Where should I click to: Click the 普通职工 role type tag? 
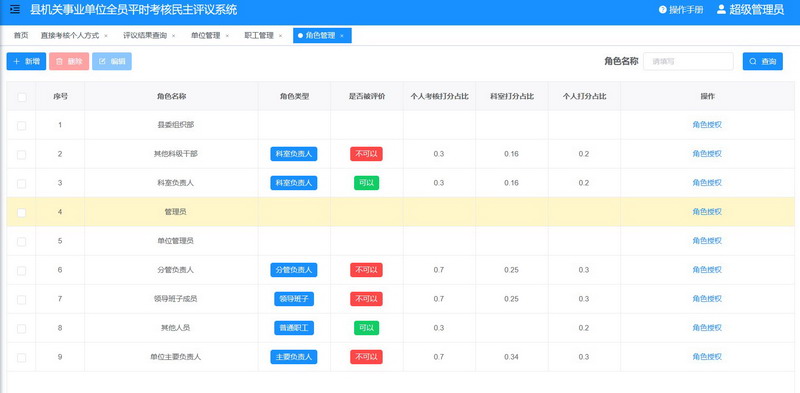(x=294, y=328)
